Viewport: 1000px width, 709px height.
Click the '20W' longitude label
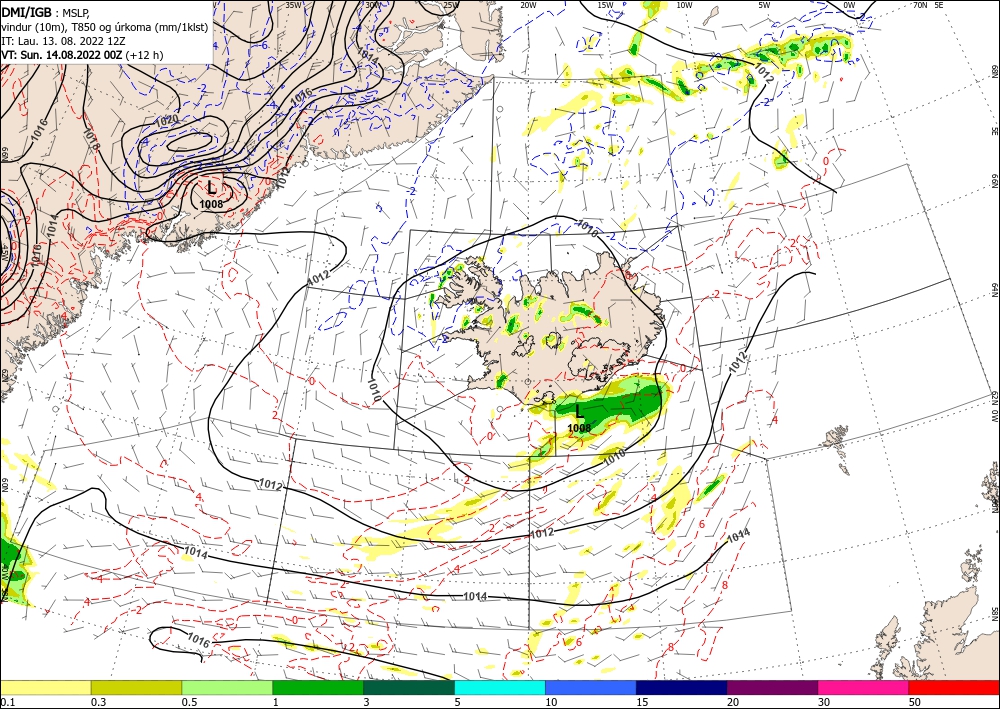pos(527,5)
